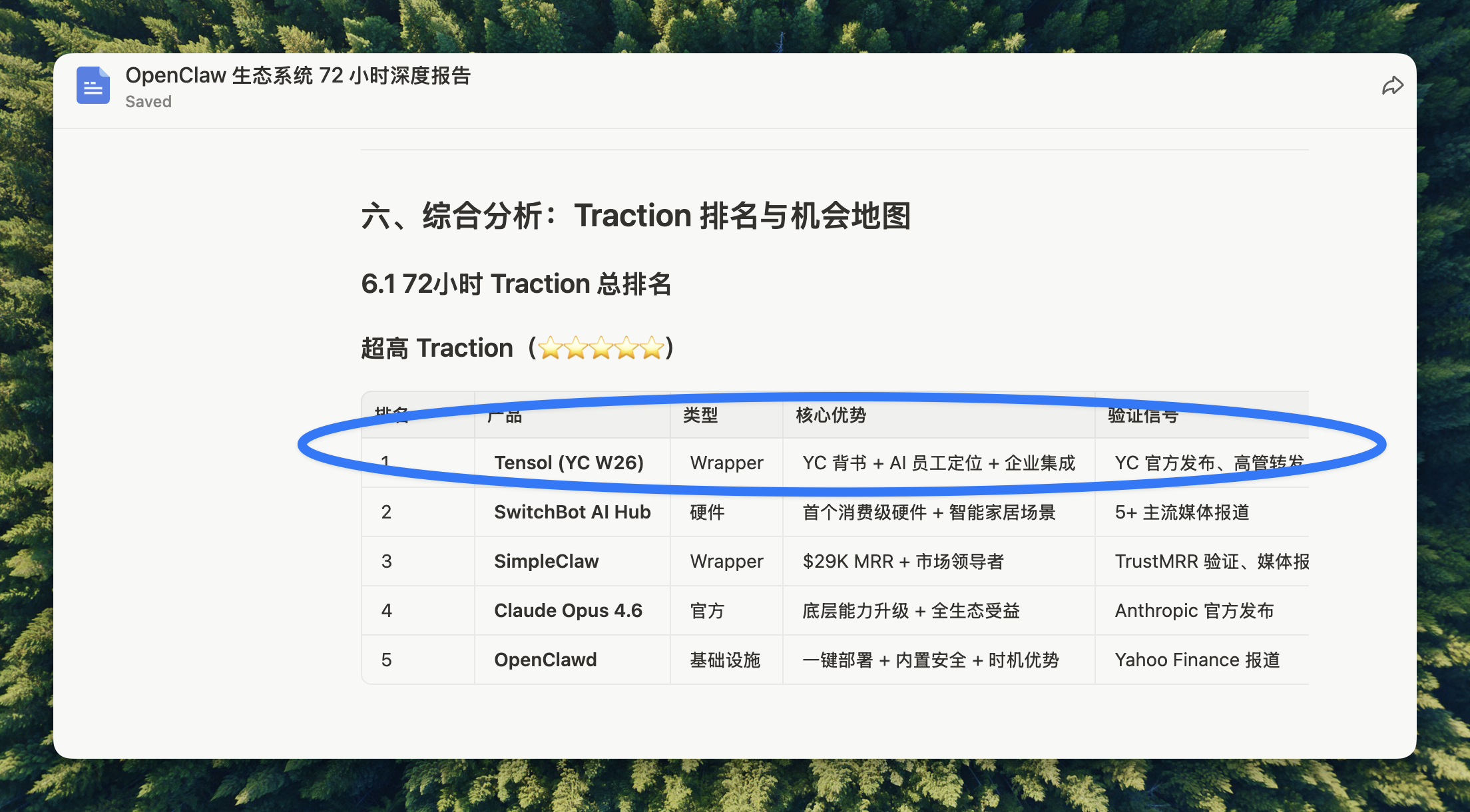Click the Yahoo Finance 报道 cell
The height and width of the screenshot is (812, 1470).
(x=1197, y=660)
